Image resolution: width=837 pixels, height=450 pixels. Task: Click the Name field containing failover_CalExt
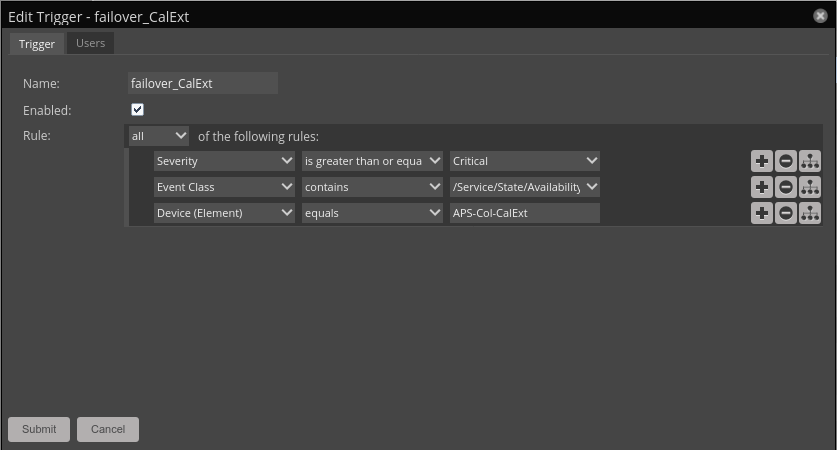202,84
